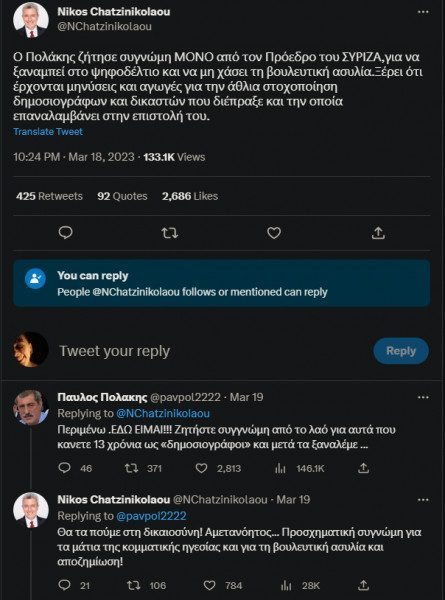Open the @pavpol2222 mention link
This screenshot has width=445, height=600.
(151, 516)
